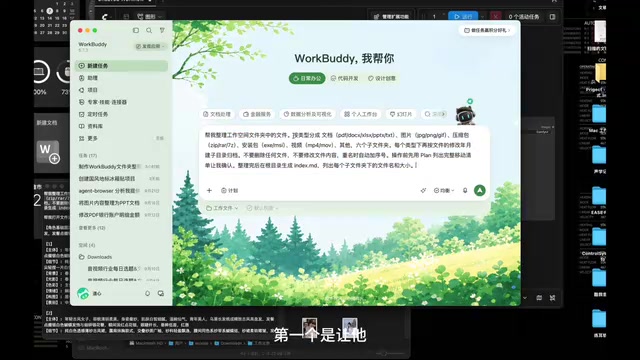Open task 制作WorkBuddy文件类型
The image size is (640, 360).
(119, 167)
